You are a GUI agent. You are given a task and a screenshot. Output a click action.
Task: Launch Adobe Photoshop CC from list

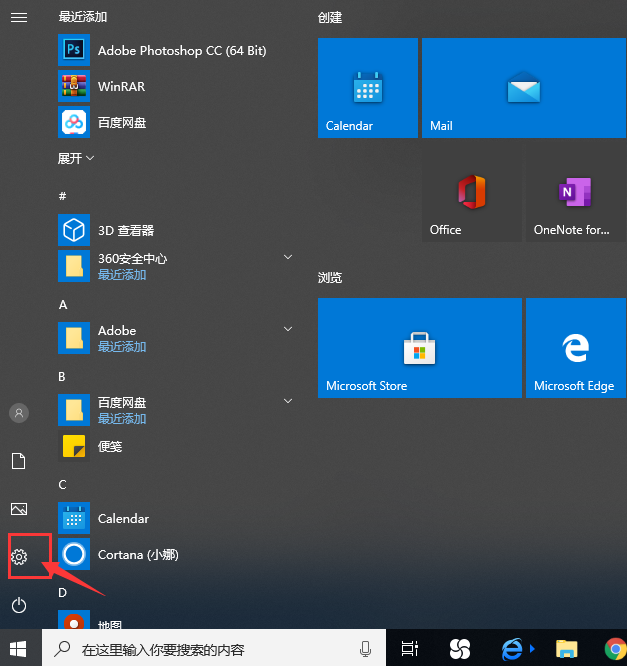pos(180,50)
